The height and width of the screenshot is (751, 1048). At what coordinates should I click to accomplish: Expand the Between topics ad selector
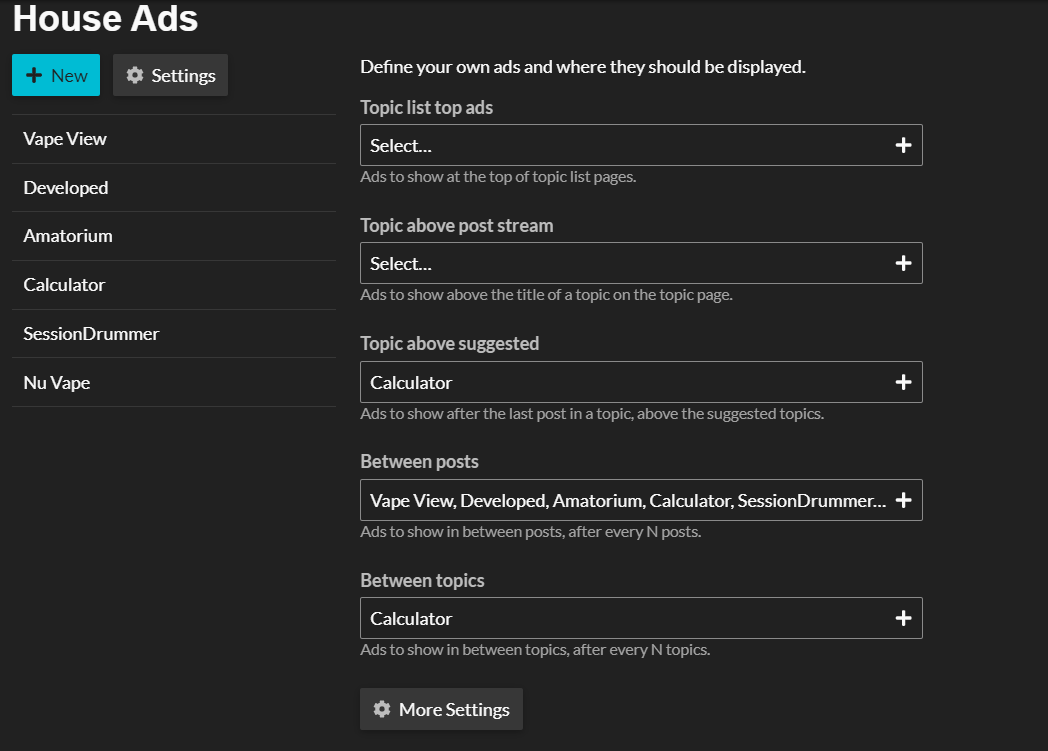point(641,618)
